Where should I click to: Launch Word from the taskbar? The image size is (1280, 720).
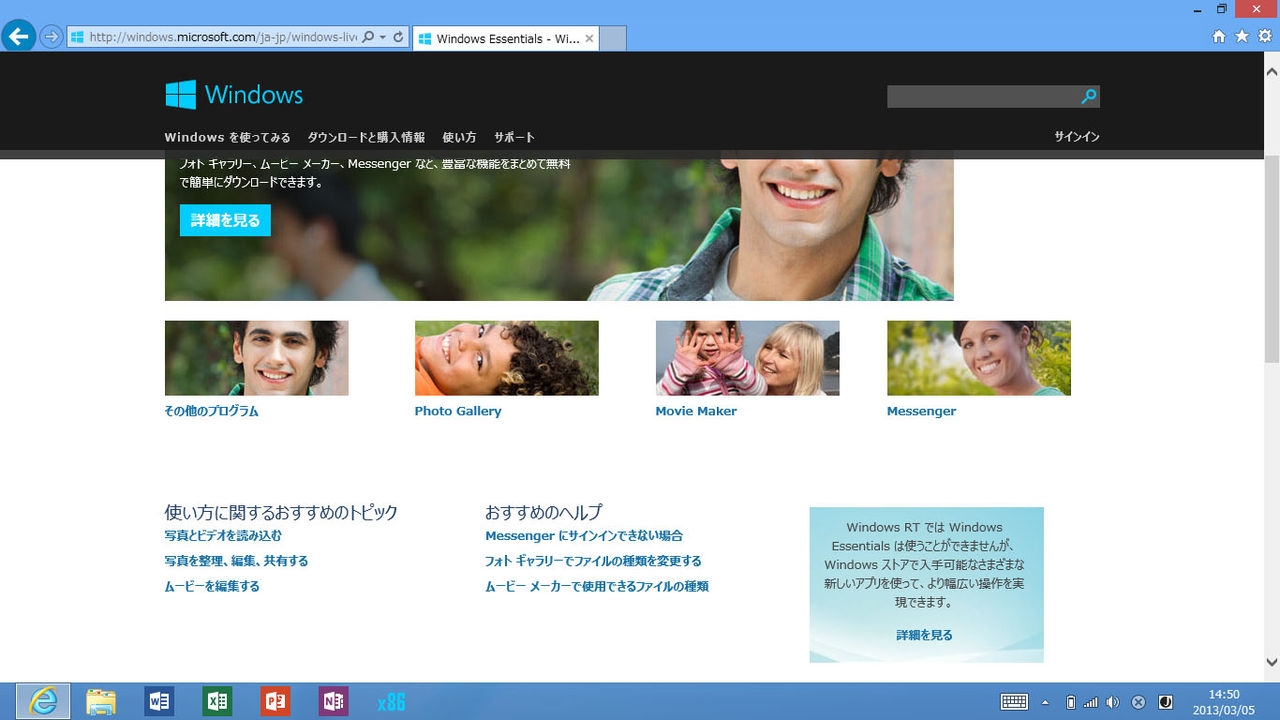(x=159, y=702)
